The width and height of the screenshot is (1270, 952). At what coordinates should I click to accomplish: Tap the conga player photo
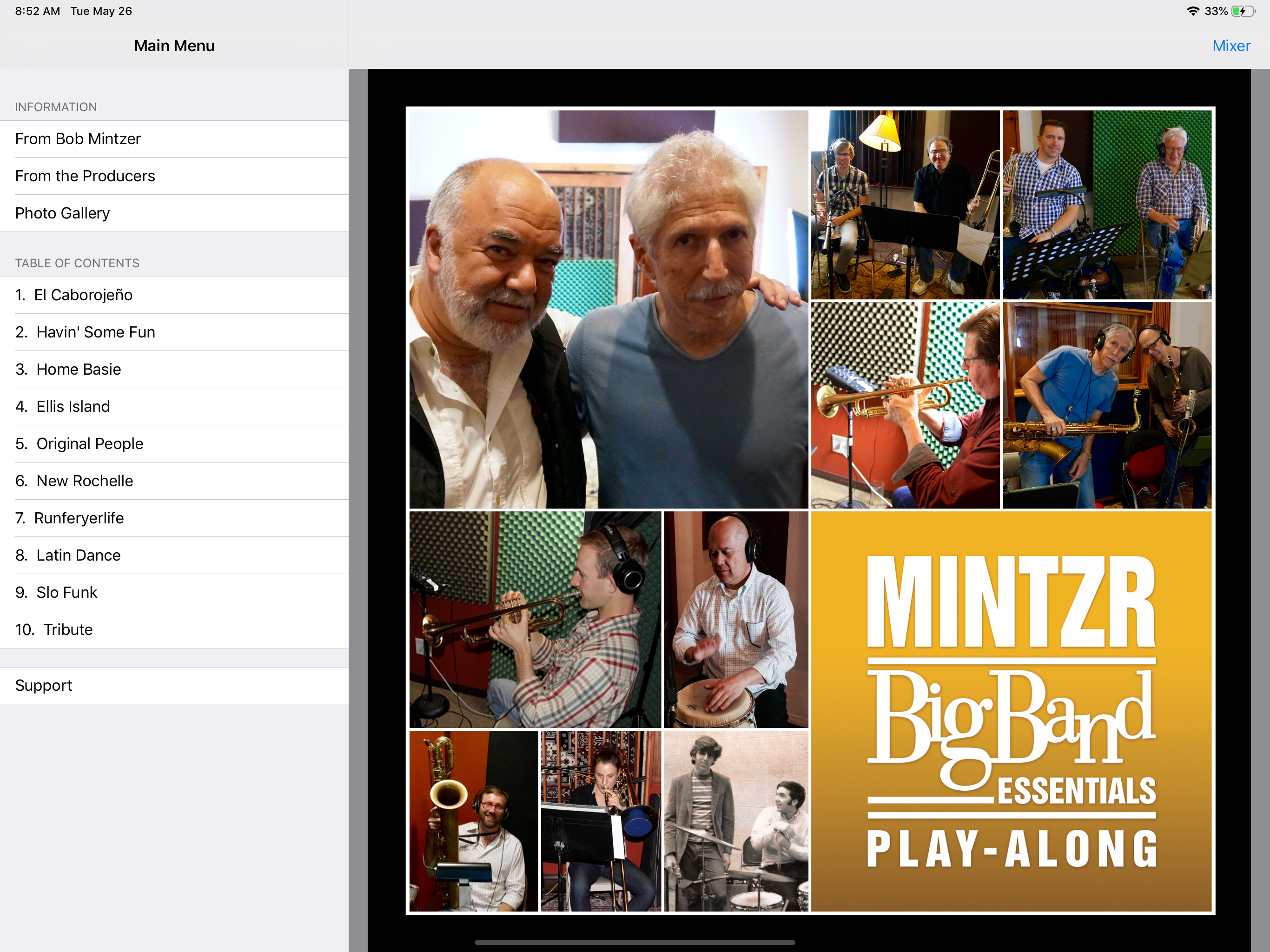point(736,620)
